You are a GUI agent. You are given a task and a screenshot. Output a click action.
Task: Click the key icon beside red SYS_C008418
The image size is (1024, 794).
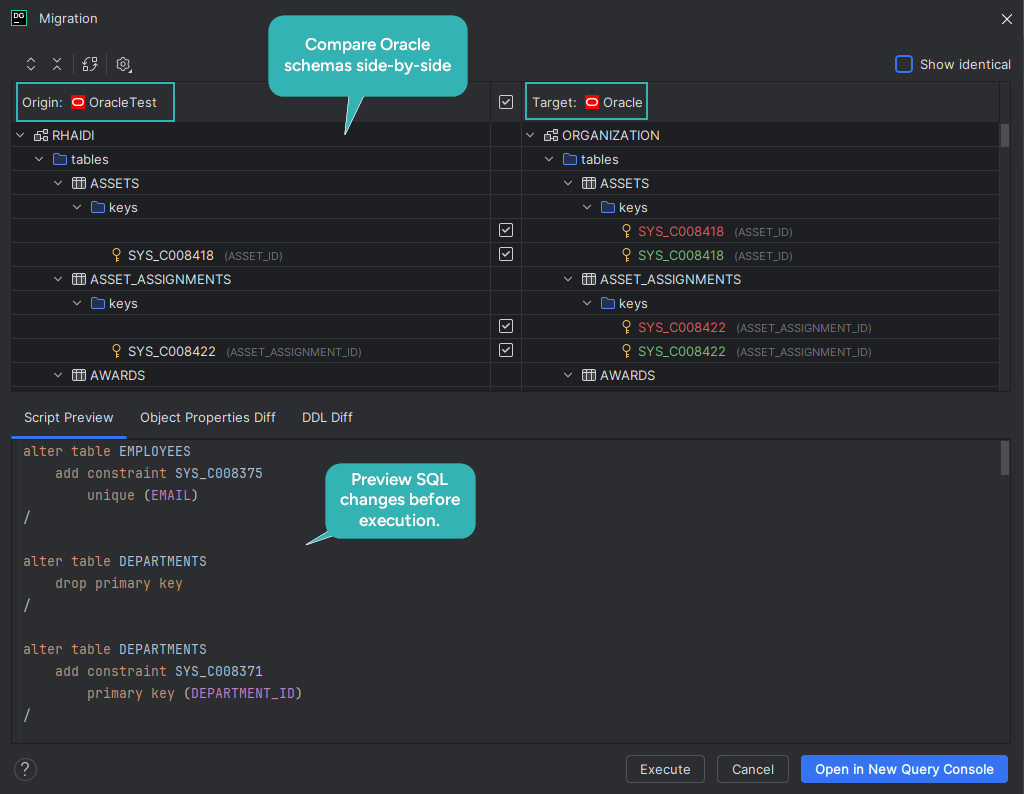(626, 231)
